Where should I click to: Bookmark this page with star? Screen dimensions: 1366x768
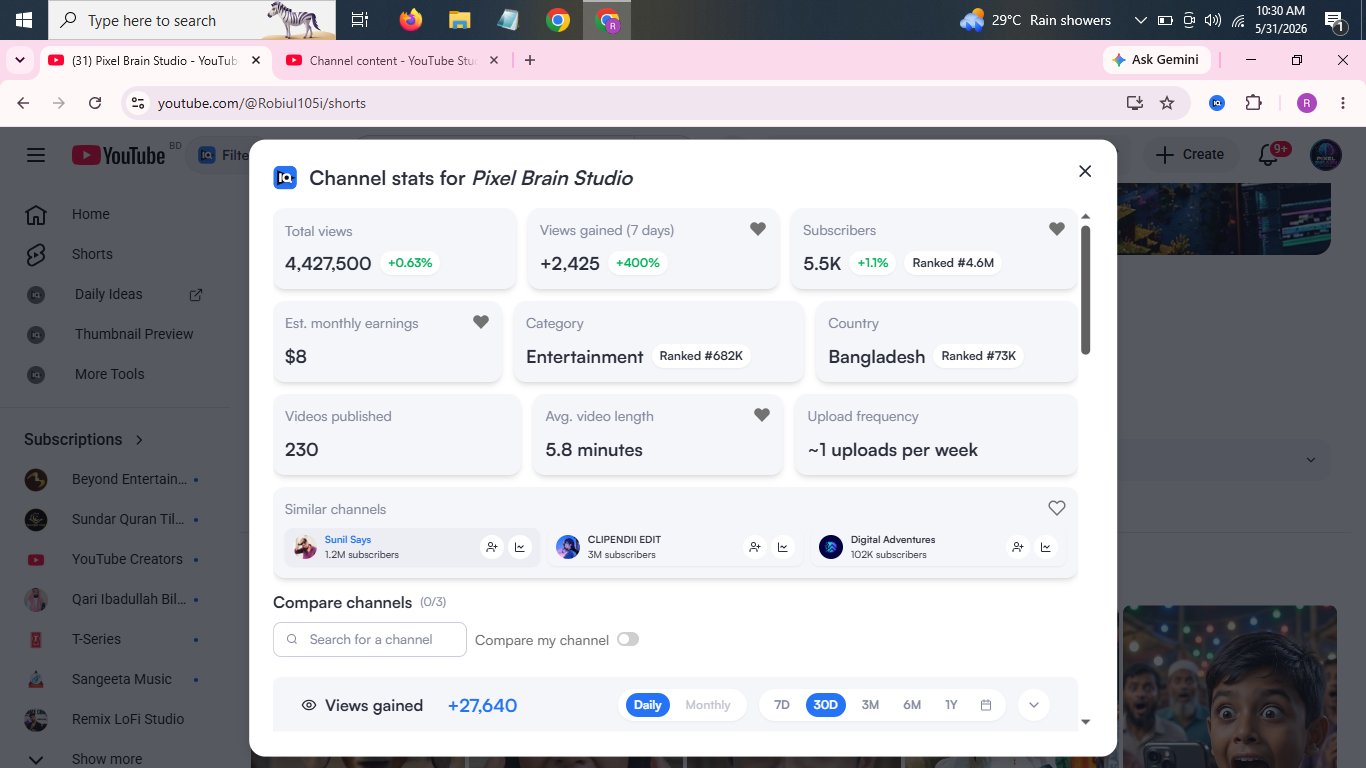1166,103
